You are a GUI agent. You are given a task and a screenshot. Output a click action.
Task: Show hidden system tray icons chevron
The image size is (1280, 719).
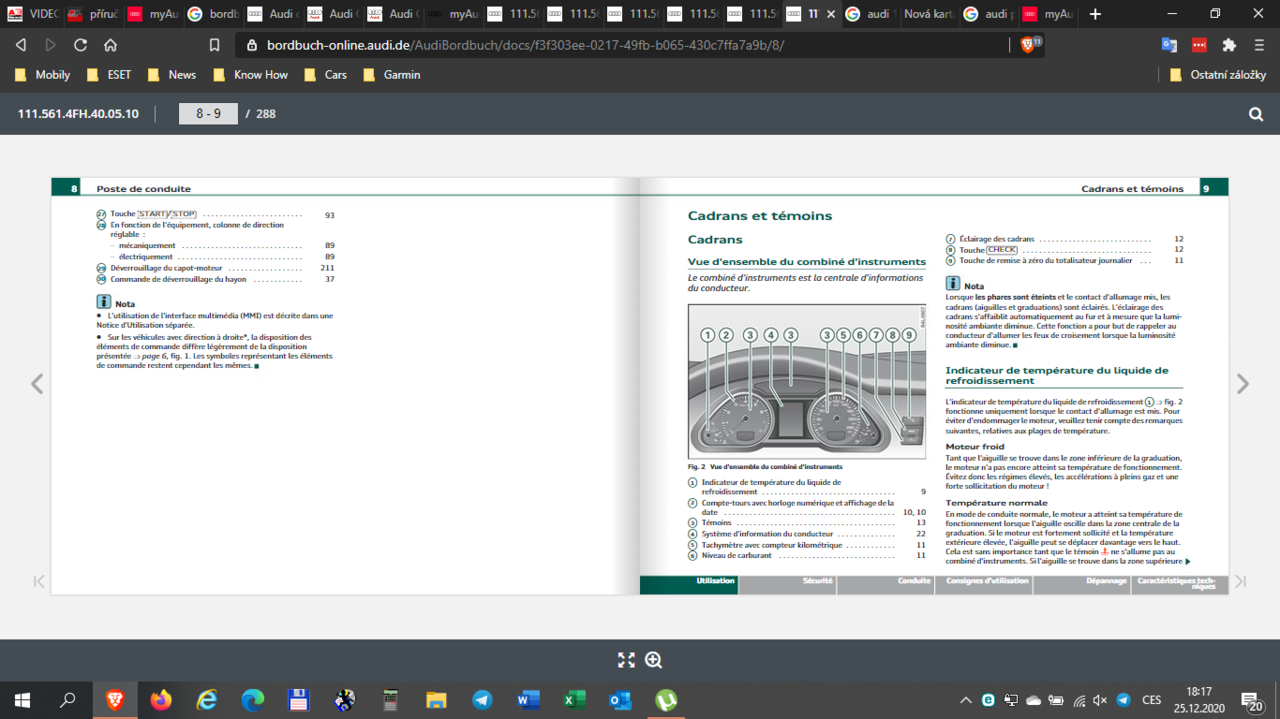coord(965,700)
